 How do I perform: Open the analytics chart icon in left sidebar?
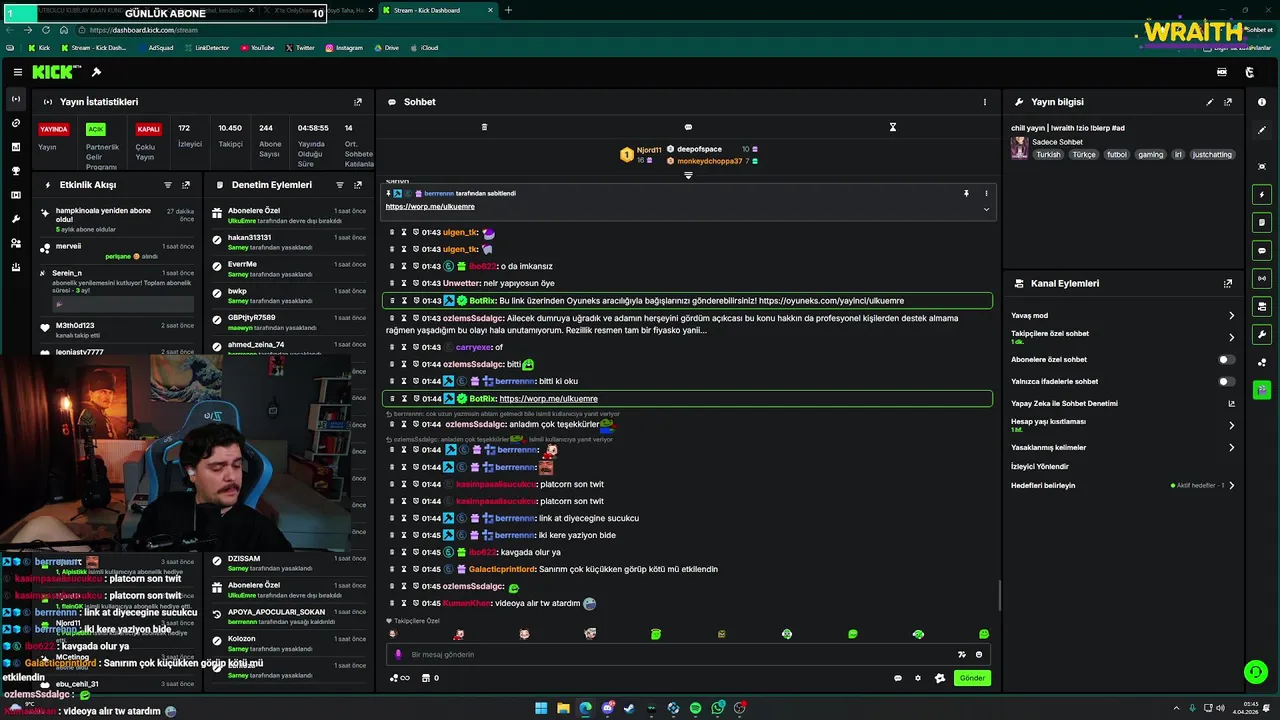point(15,147)
